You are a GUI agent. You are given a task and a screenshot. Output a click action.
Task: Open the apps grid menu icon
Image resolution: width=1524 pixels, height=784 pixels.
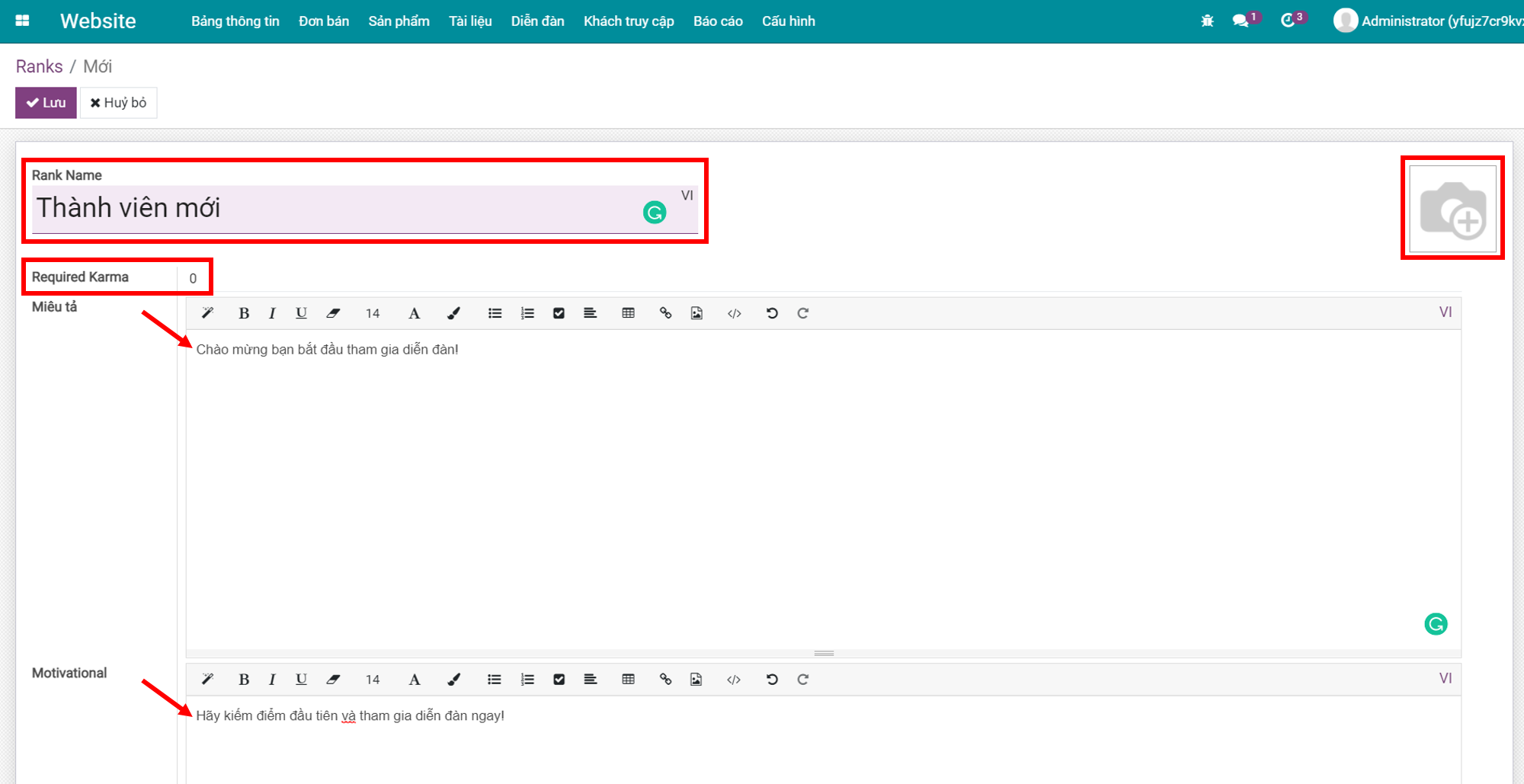tap(22, 21)
